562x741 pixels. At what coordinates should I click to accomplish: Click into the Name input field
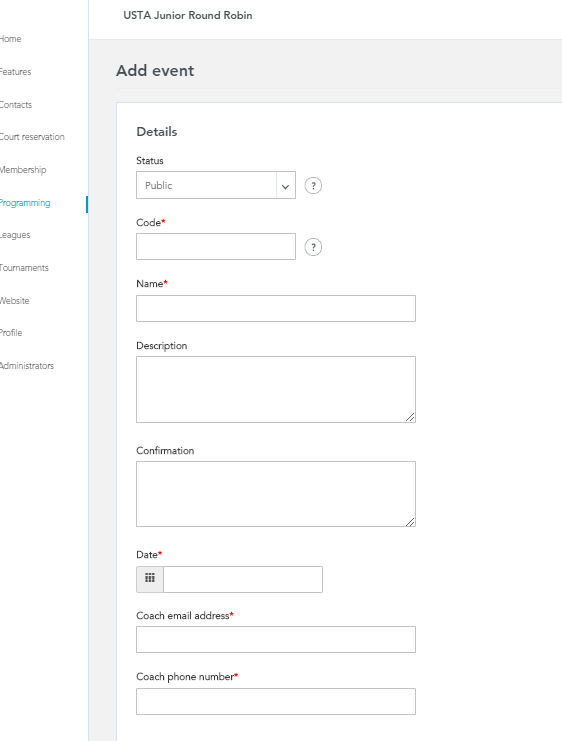[276, 309]
